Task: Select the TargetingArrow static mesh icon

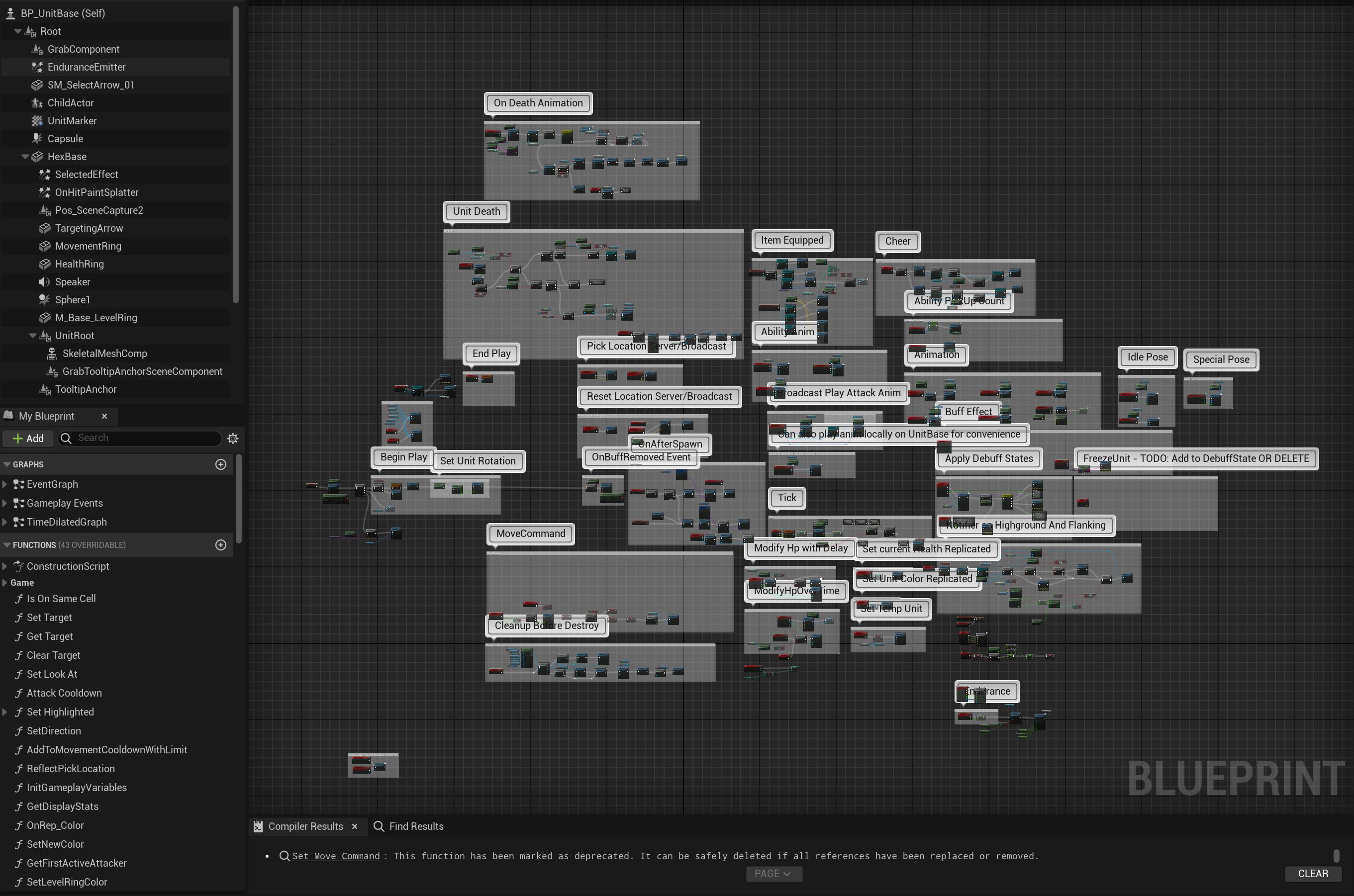Action: click(x=45, y=228)
